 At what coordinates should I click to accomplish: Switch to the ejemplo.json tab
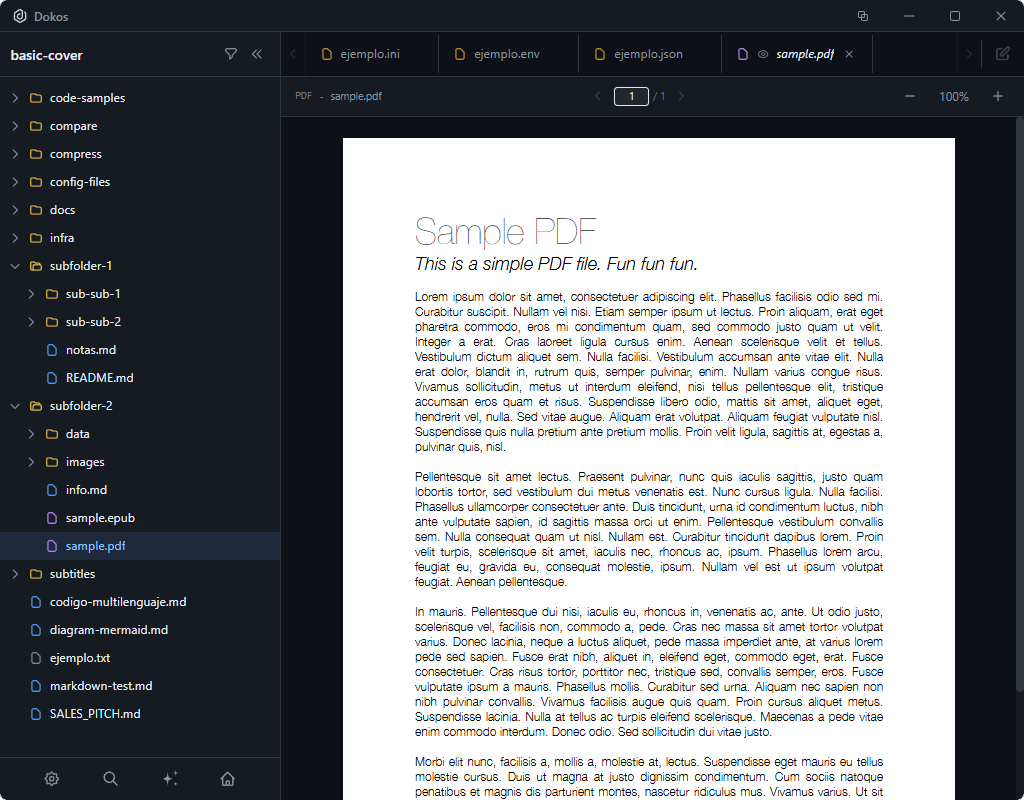click(x=649, y=54)
